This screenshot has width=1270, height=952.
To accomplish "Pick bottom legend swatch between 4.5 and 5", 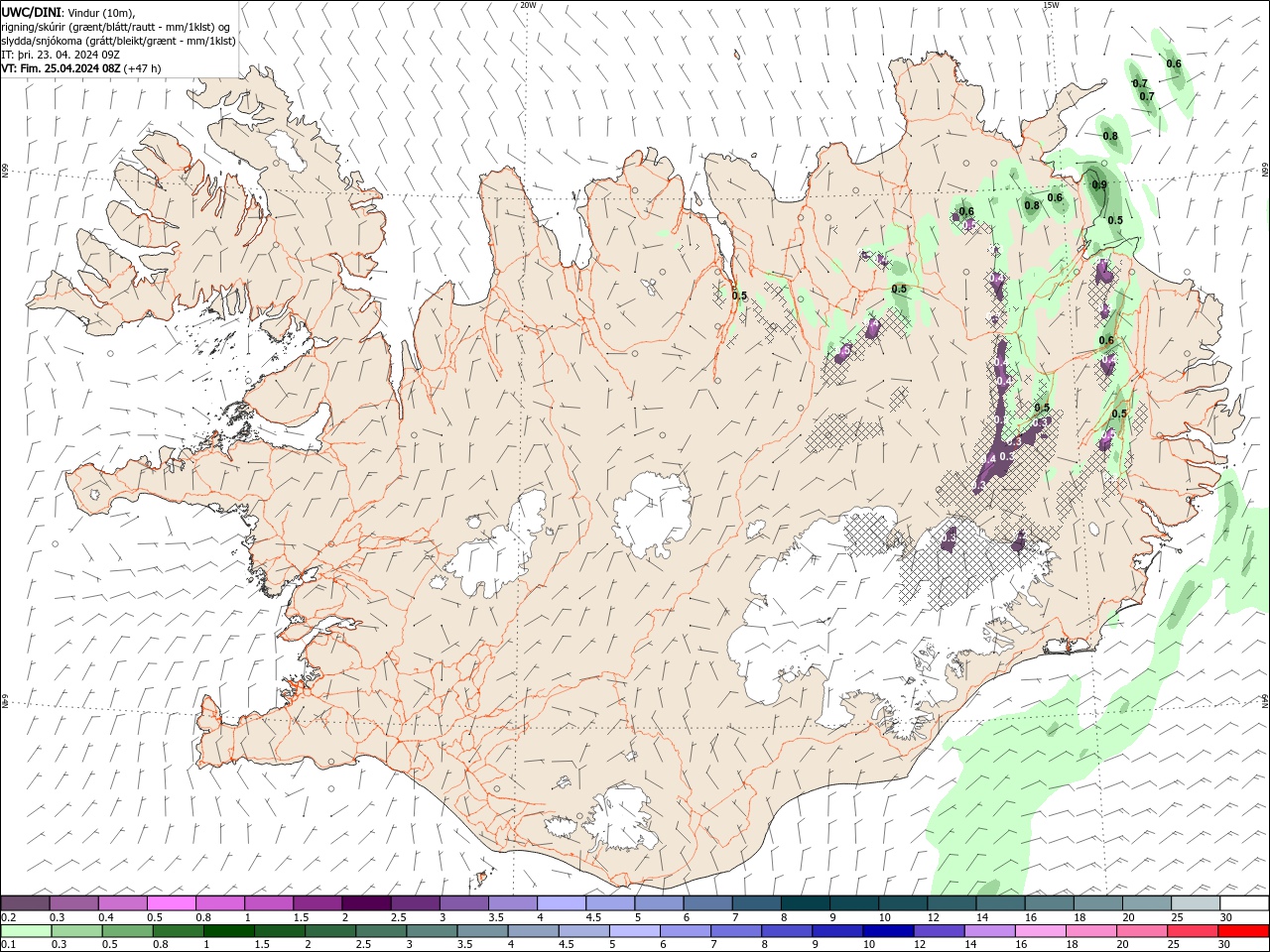I will coord(583,931).
